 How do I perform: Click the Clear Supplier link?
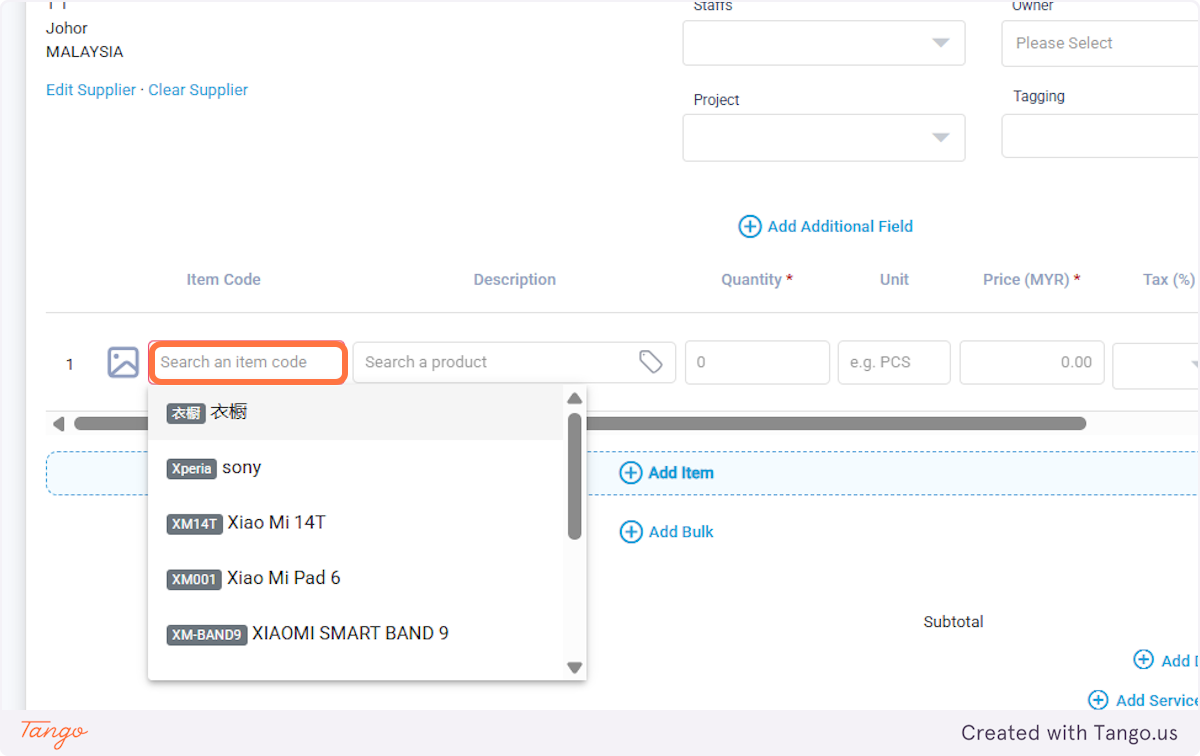(198, 90)
